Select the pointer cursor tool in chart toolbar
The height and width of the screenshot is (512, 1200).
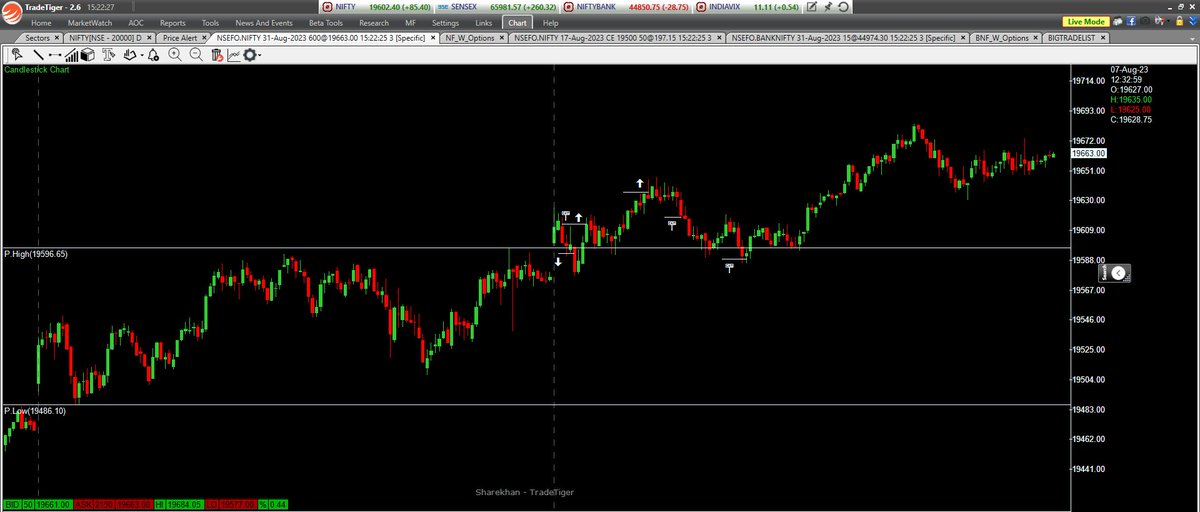pos(17,55)
